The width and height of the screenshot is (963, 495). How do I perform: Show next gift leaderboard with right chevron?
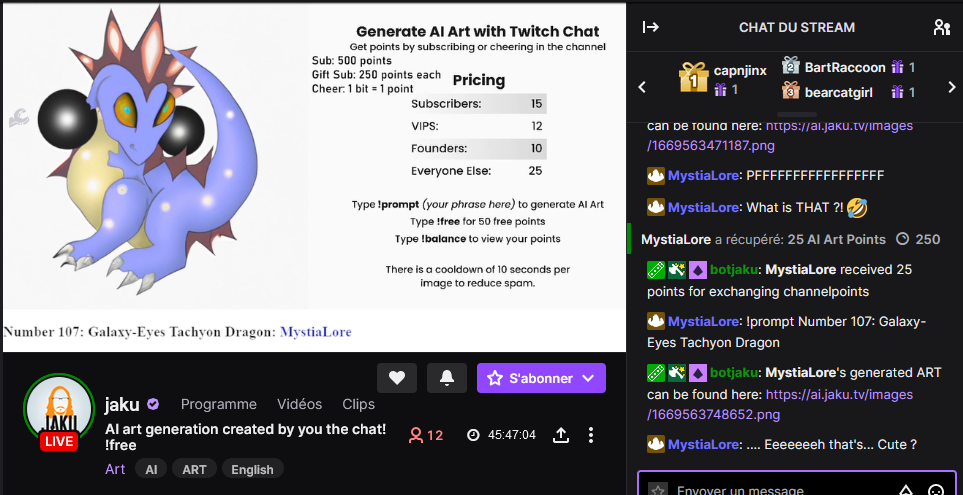(x=952, y=87)
